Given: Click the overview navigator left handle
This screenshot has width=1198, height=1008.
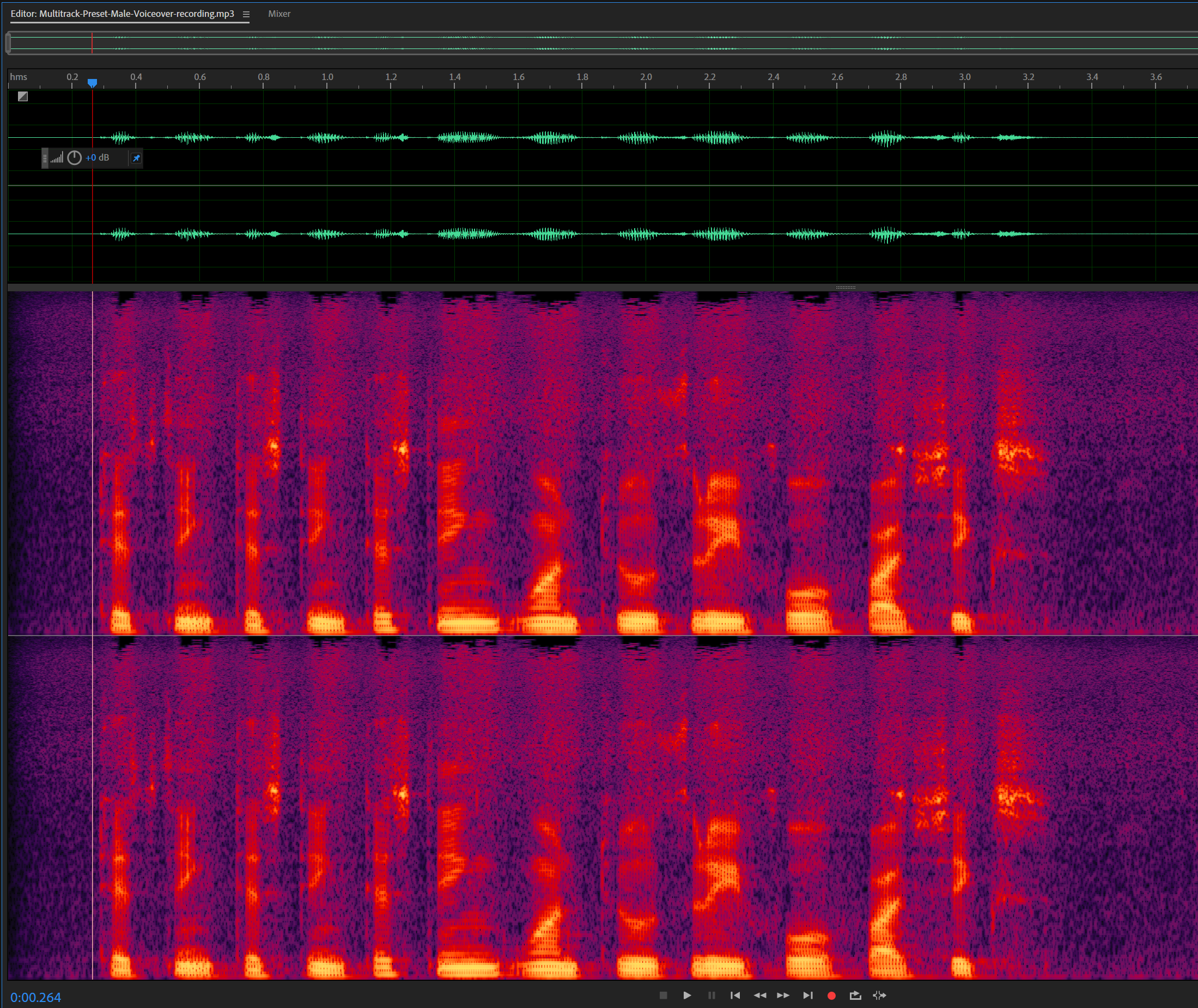Looking at the screenshot, I should pos(8,43).
